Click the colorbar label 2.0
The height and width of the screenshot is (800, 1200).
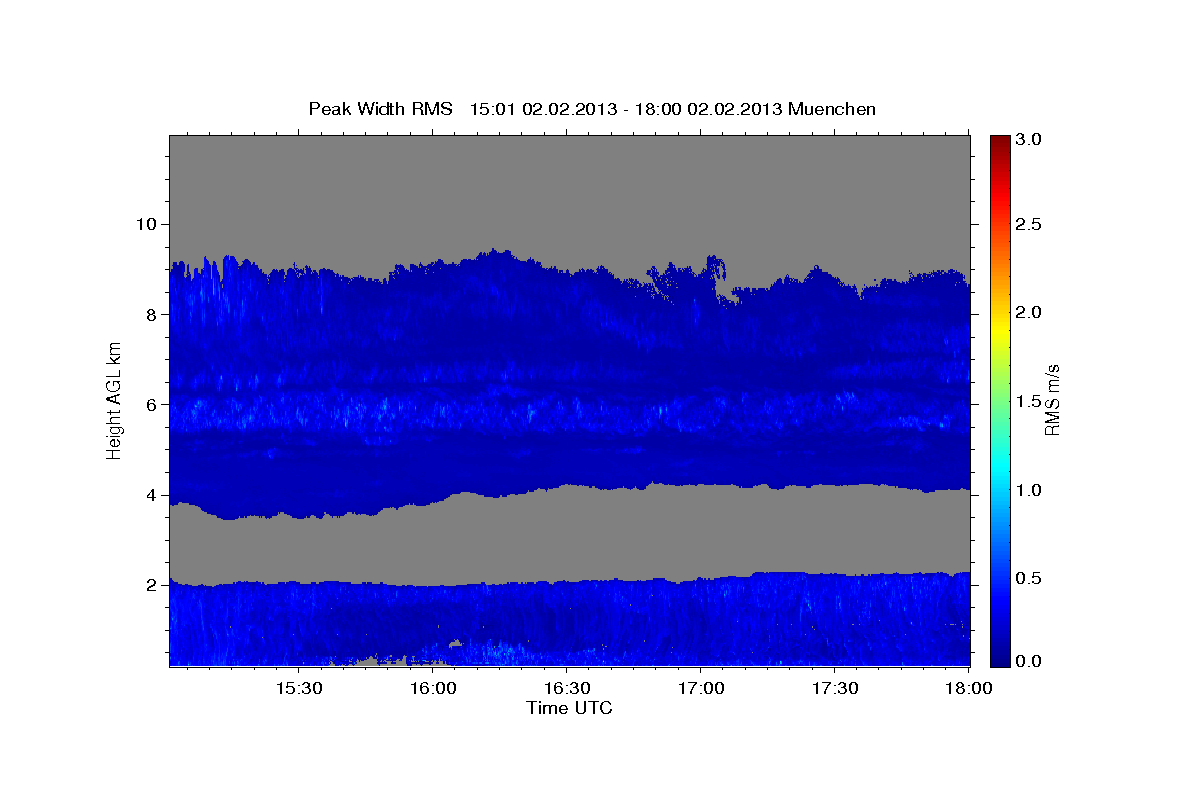coord(1030,312)
